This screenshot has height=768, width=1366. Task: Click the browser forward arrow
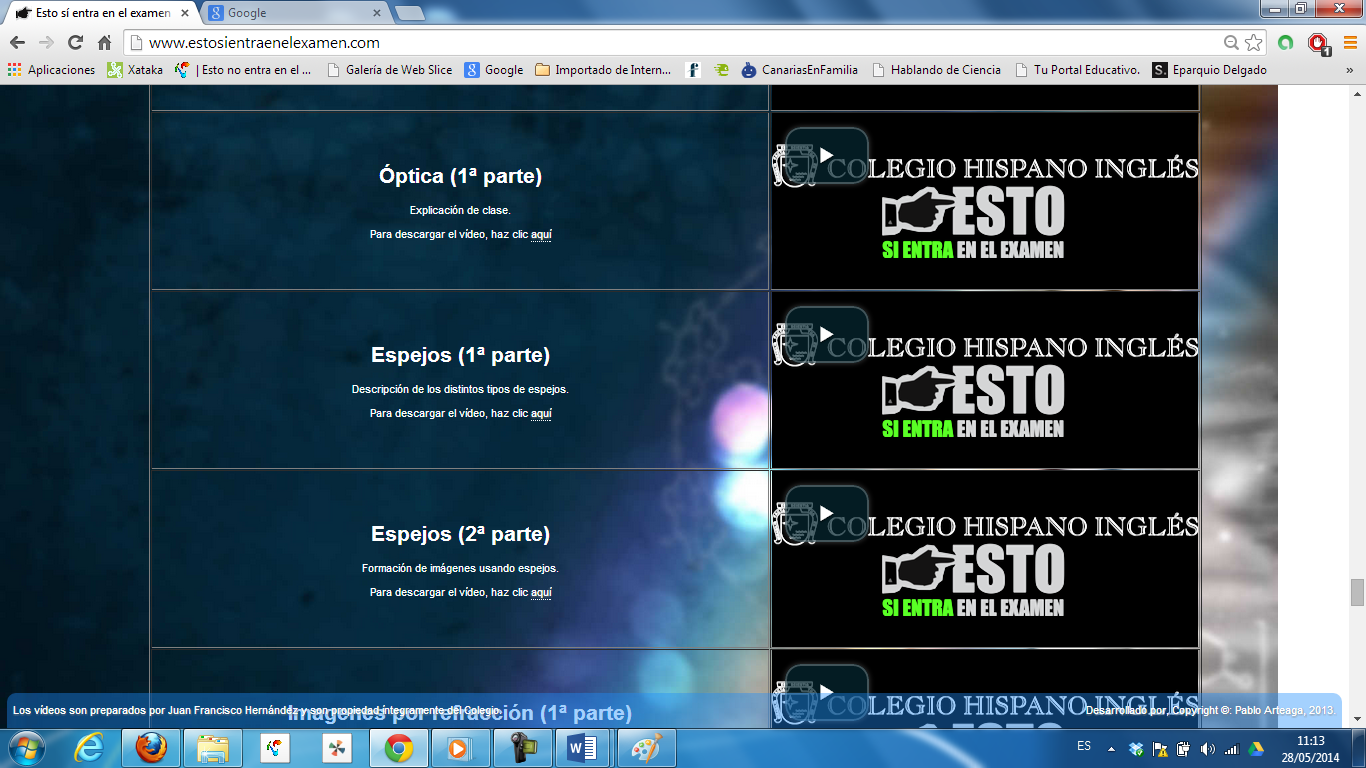click(x=46, y=43)
